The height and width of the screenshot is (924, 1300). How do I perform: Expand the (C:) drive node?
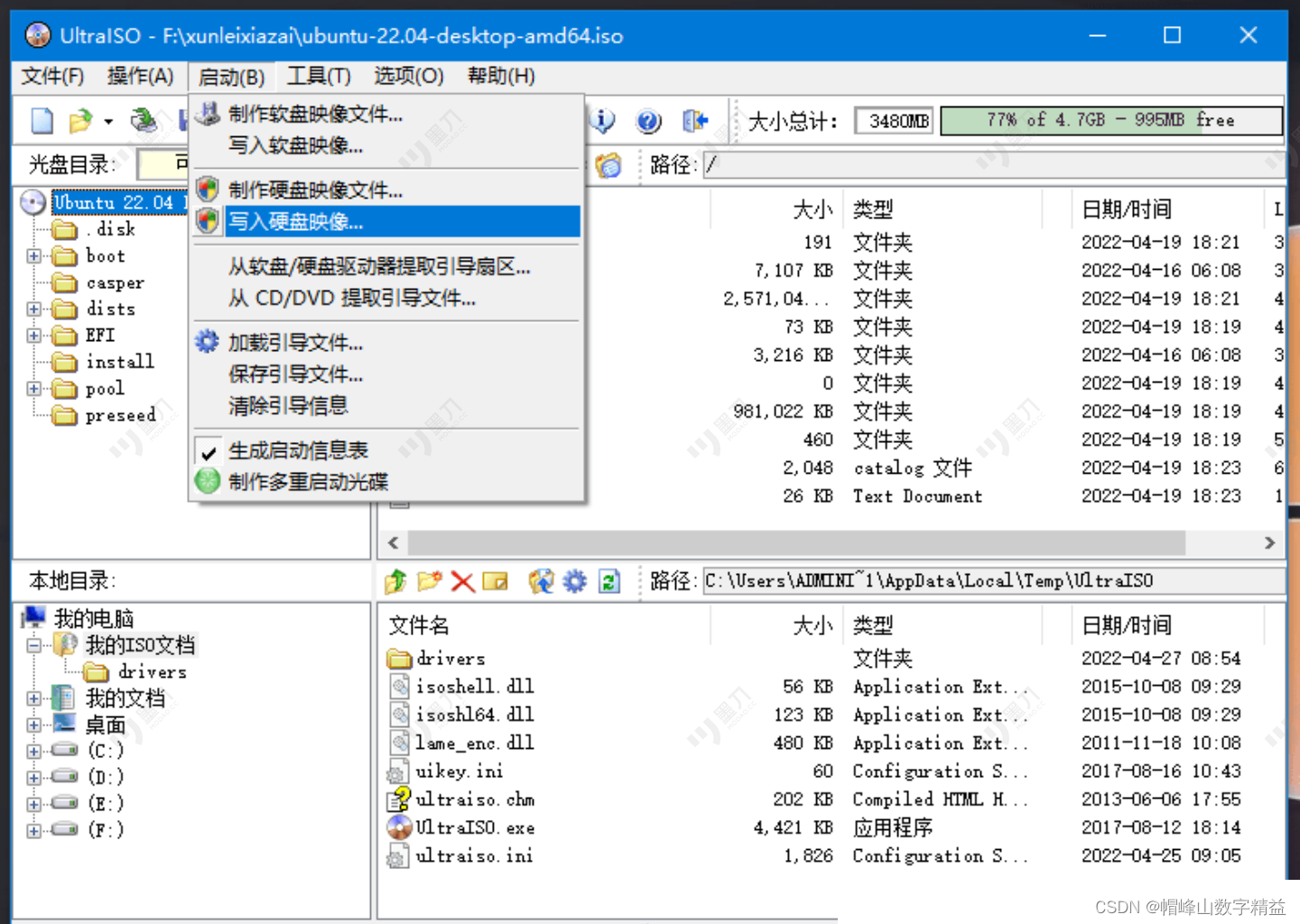point(34,751)
